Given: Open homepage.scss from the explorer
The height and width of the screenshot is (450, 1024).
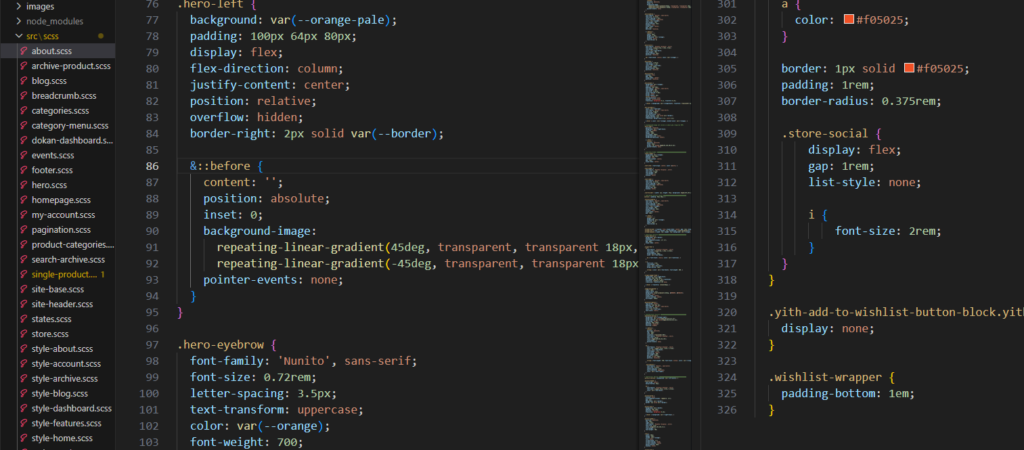Looking at the screenshot, I should 62,200.
